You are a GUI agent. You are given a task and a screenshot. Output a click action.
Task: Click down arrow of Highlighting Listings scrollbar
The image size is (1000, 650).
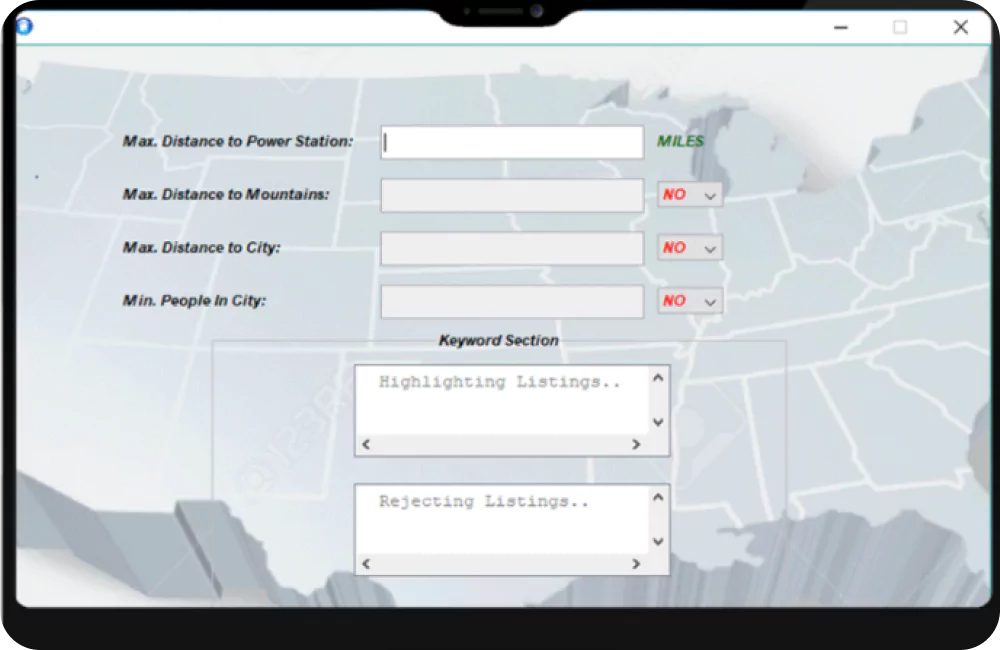coord(659,422)
